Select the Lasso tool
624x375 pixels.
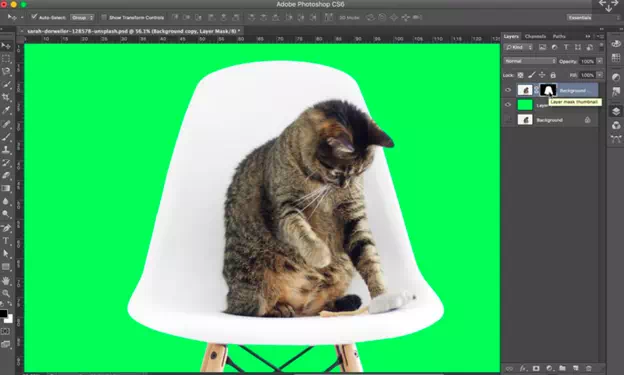click(x=6, y=72)
